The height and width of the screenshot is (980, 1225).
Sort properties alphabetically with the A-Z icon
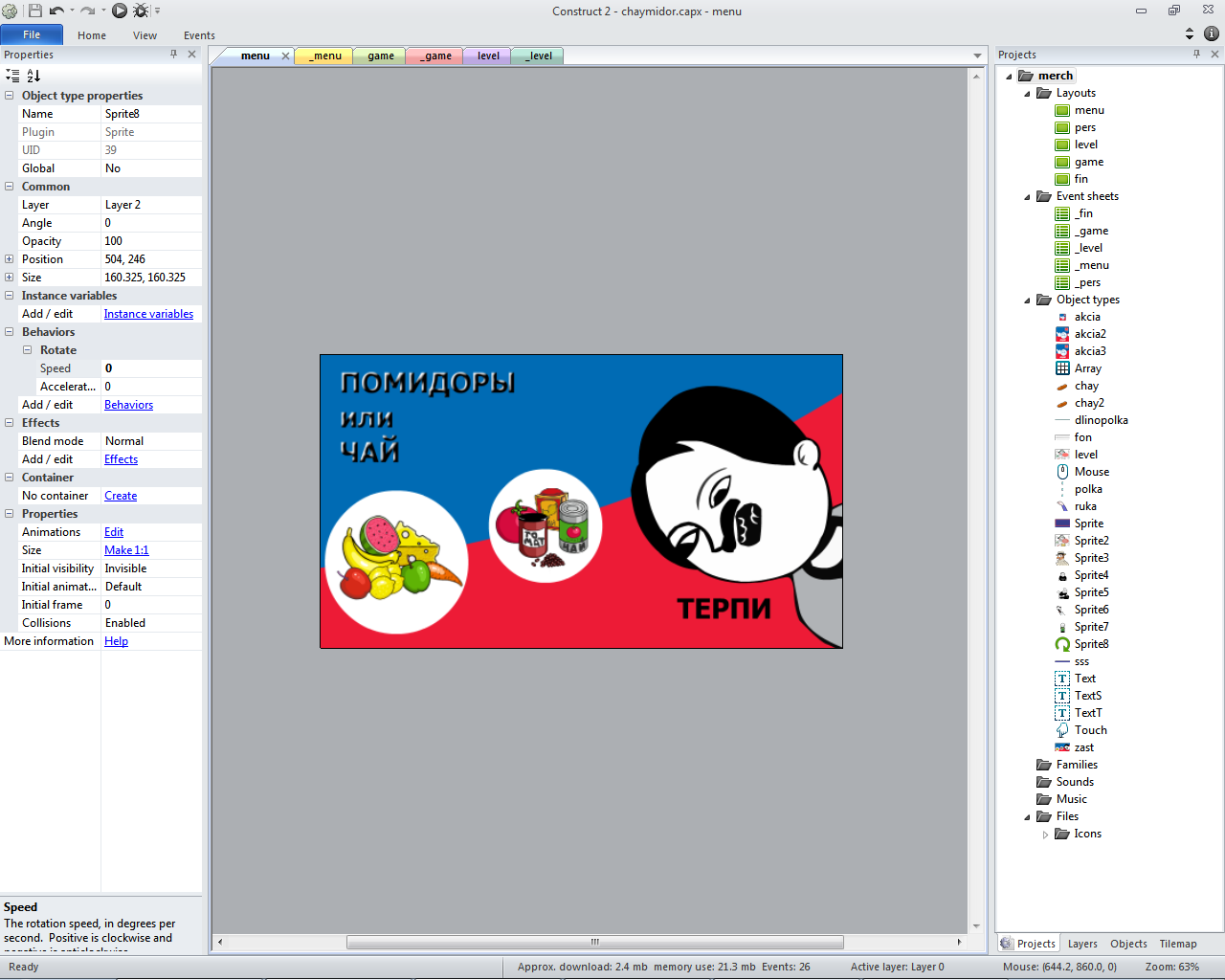tap(33, 76)
